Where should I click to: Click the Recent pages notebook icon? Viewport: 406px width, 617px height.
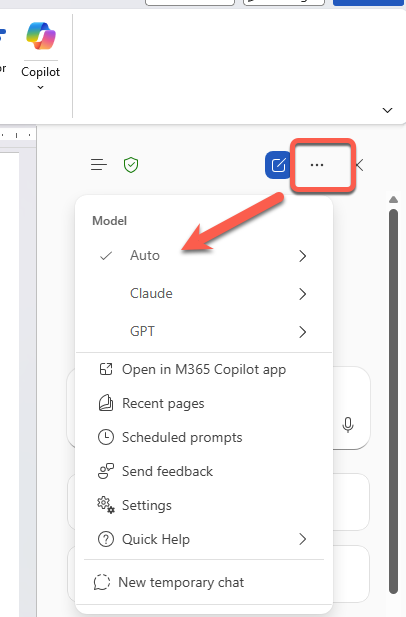click(105, 403)
